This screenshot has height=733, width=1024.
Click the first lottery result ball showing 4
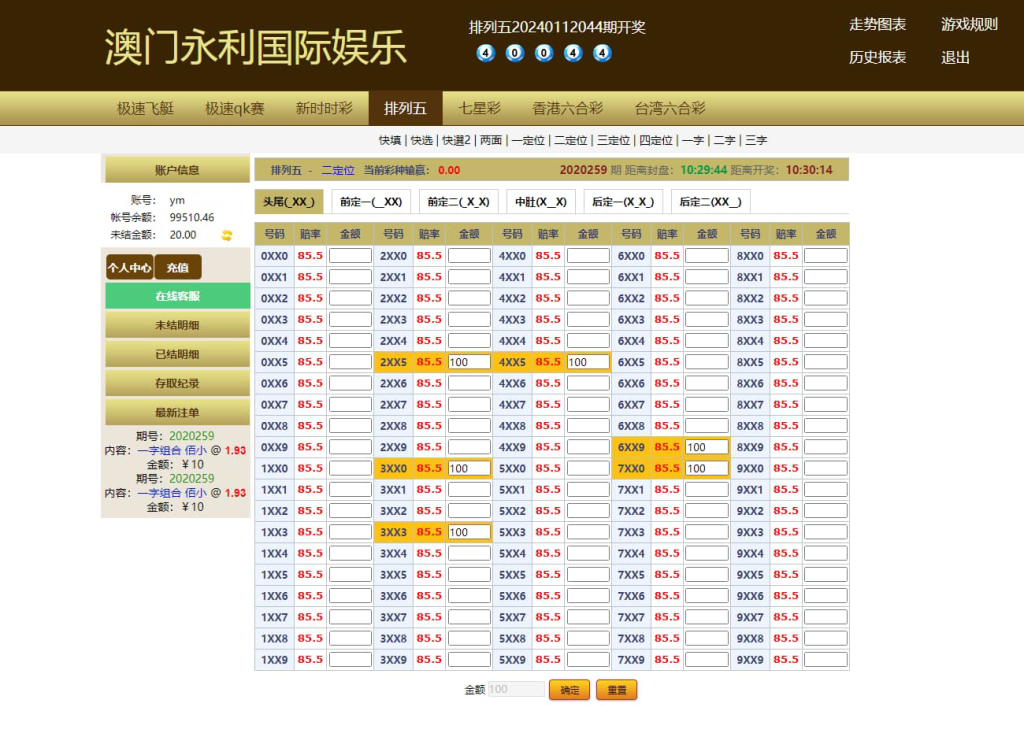pos(485,53)
